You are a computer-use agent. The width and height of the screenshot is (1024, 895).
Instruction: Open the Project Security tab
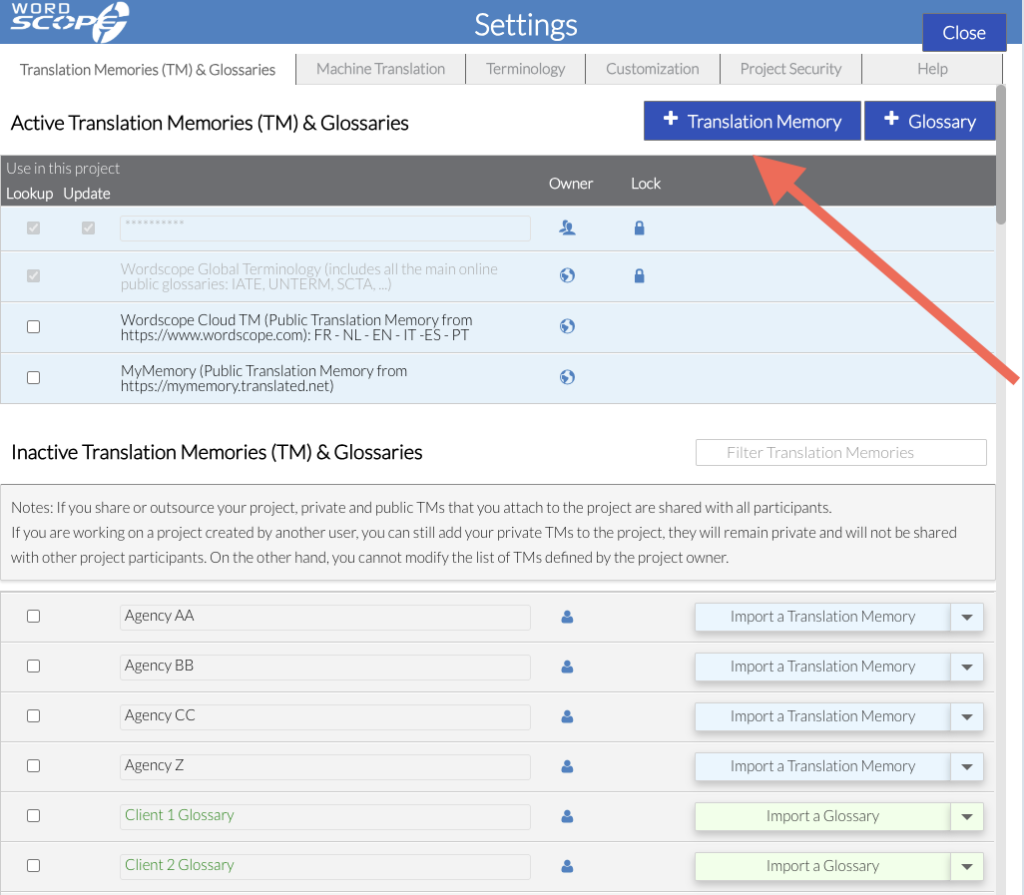coord(790,69)
